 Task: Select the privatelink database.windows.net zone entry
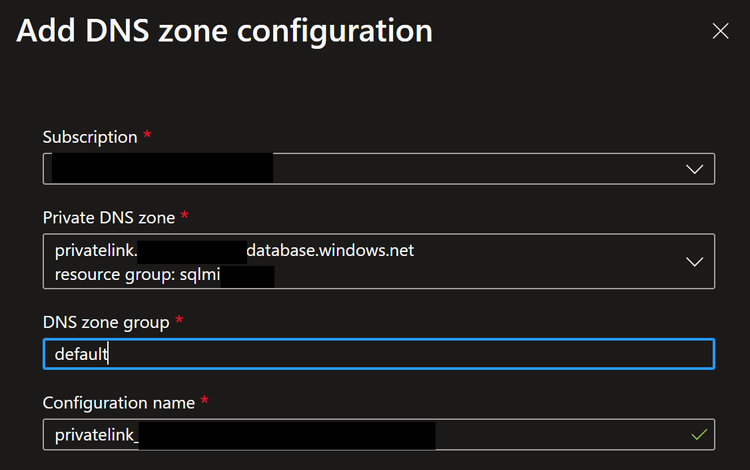click(x=330, y=251)
